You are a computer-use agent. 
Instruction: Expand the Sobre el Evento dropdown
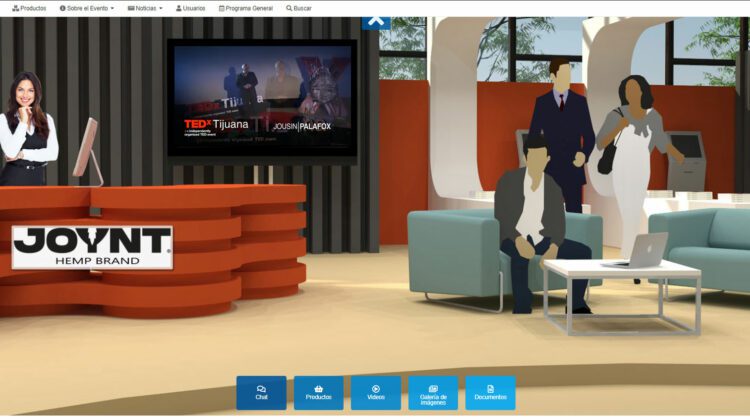click(x=87, y=8)
